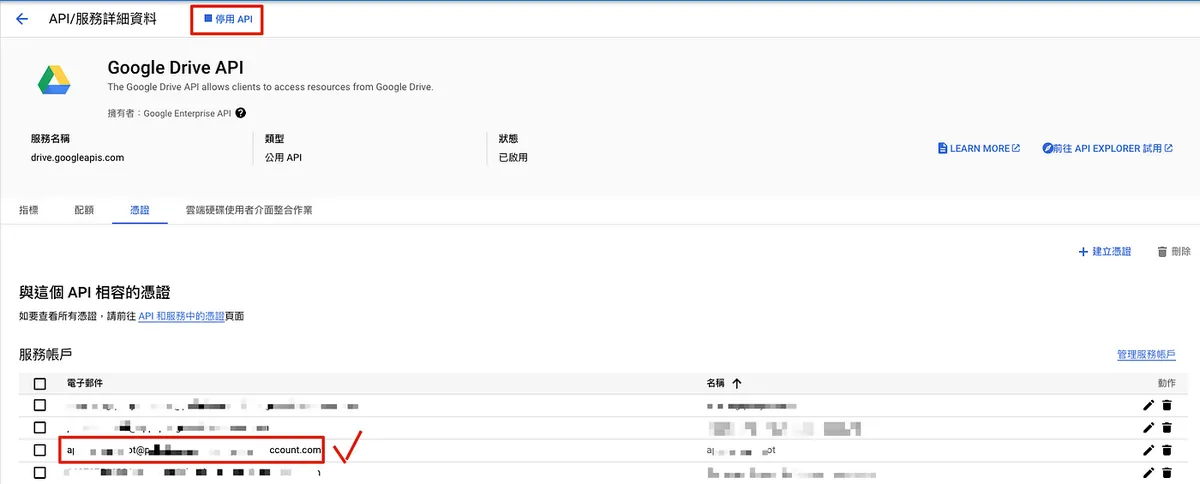Click the 建立憑證 button

[x=1104, y=252]
